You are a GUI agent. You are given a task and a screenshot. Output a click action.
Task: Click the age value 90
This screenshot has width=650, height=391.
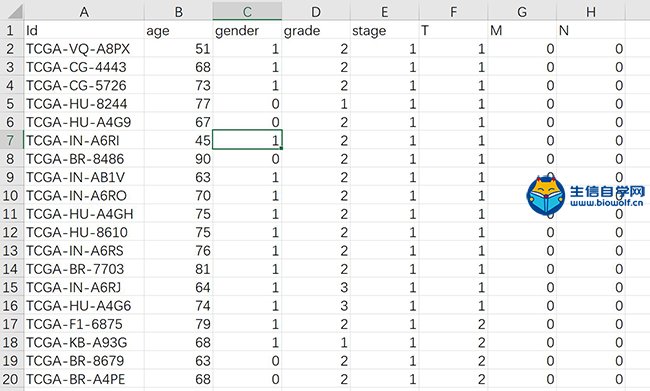[178, 159]
